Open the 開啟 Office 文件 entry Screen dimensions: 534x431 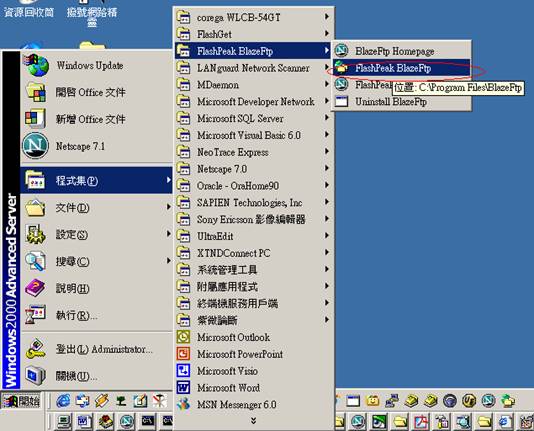pos(96,92)
